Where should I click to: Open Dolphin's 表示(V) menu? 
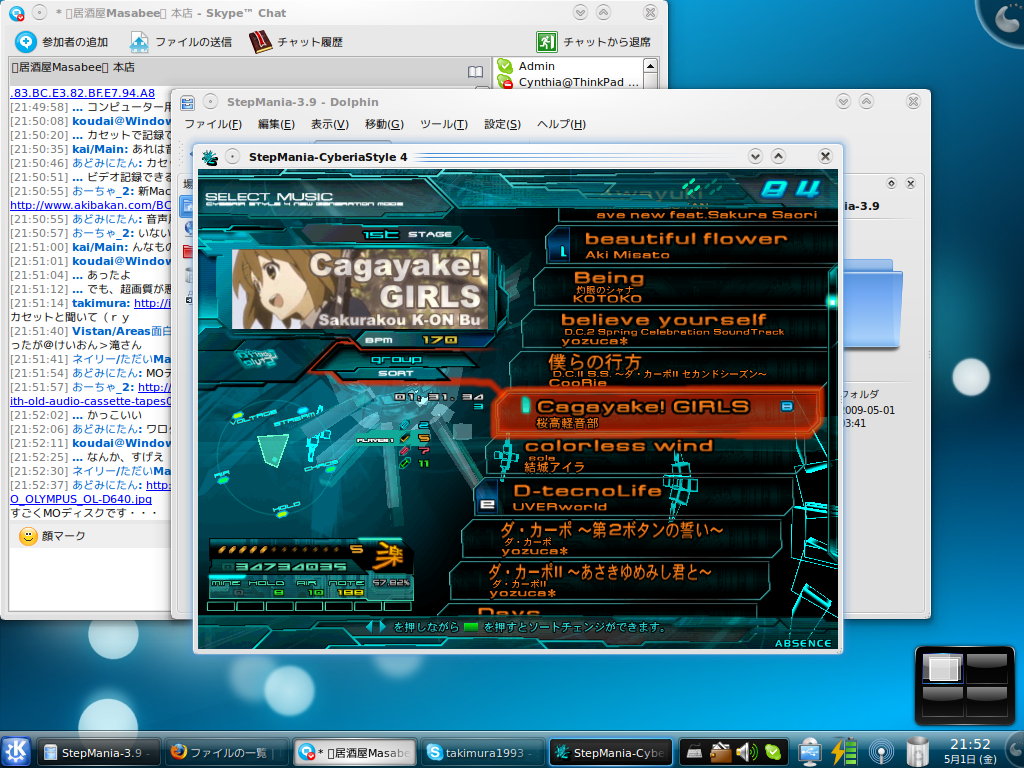(330, 124)
